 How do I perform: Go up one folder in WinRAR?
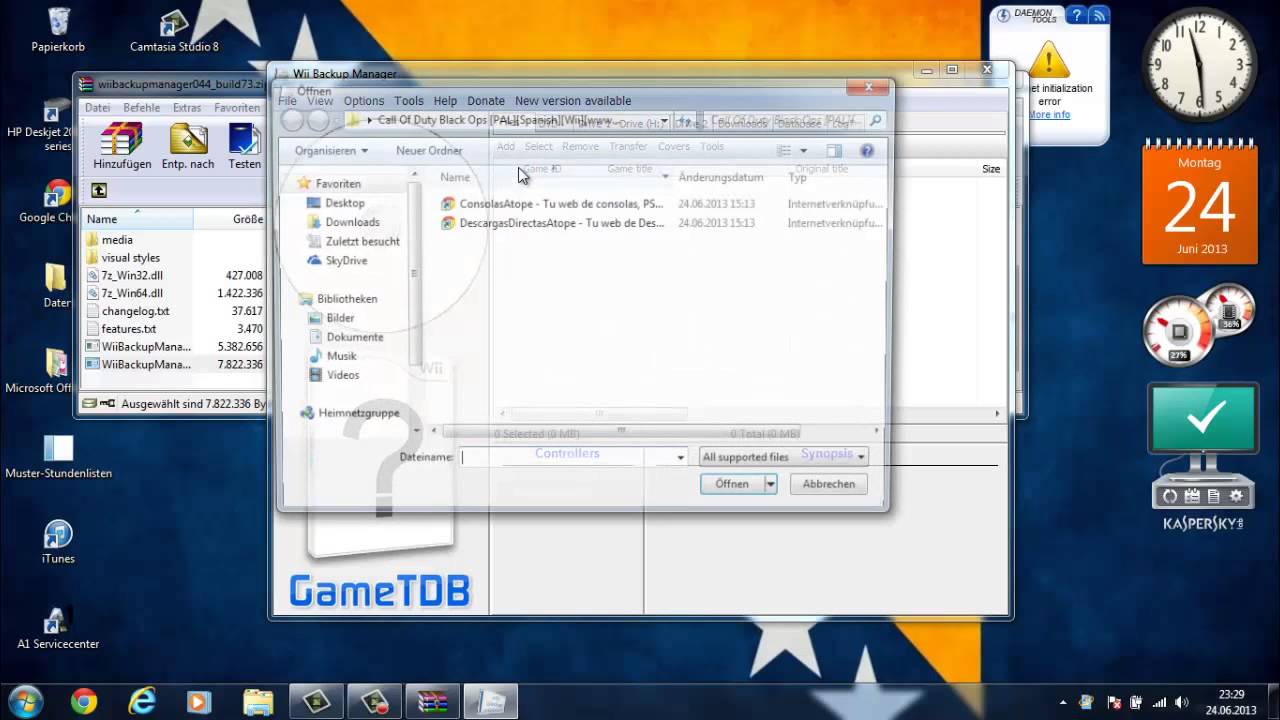click(99, 190)
